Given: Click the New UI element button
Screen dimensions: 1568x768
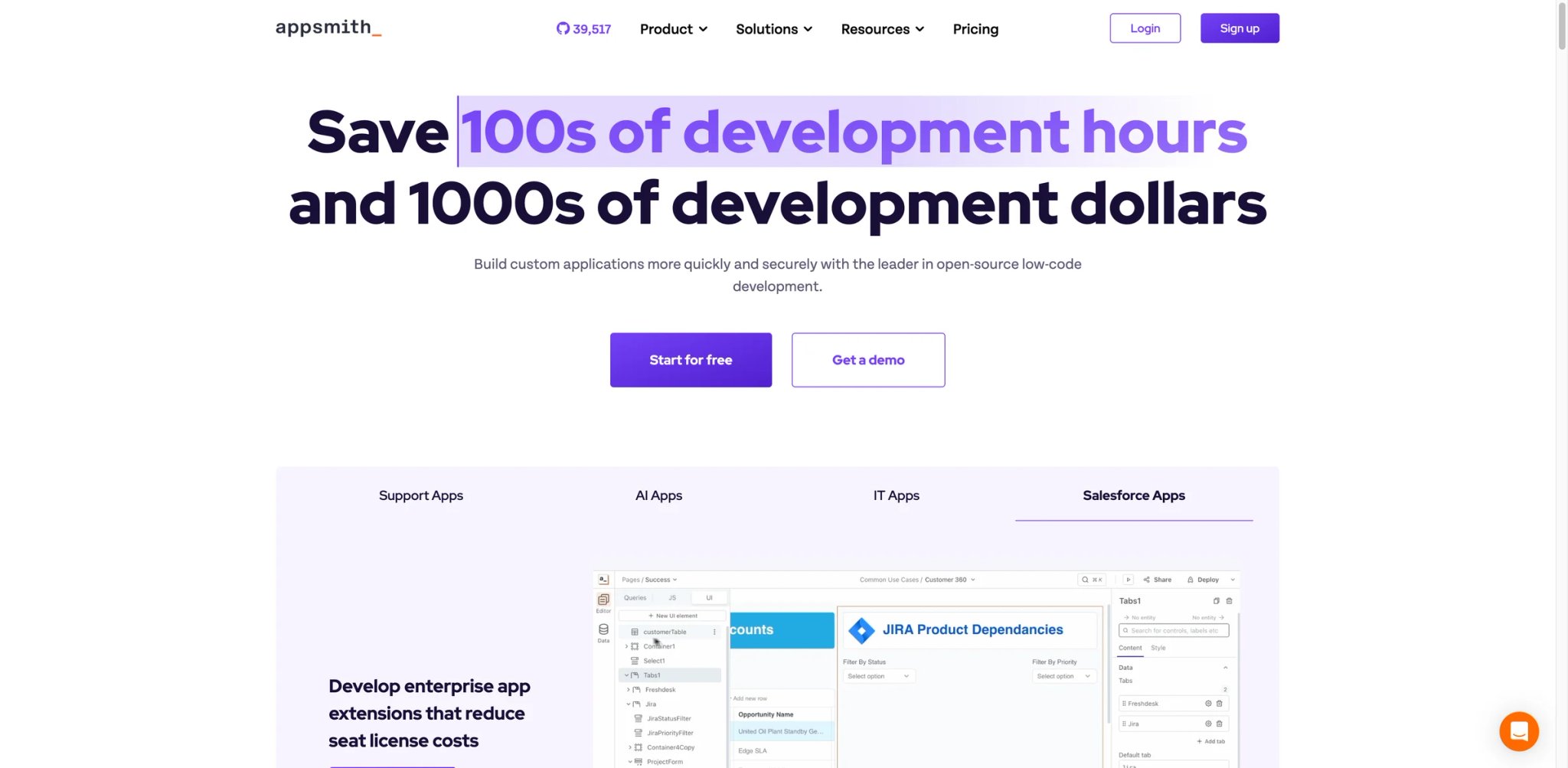Looking at the screenshot, I should [672, 616].
